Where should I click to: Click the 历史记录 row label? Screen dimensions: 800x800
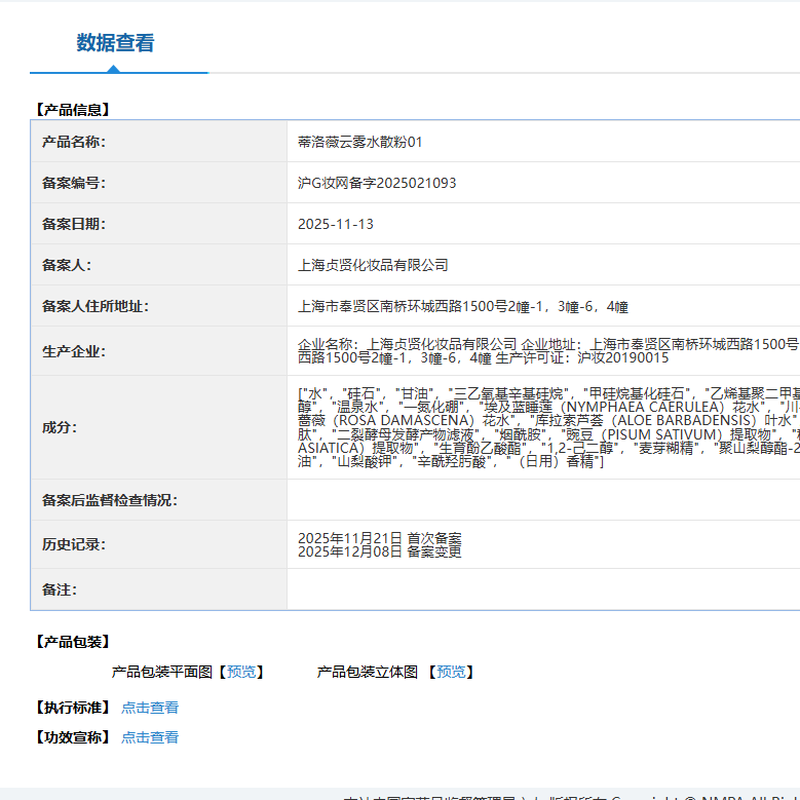[x=73, y=545]
